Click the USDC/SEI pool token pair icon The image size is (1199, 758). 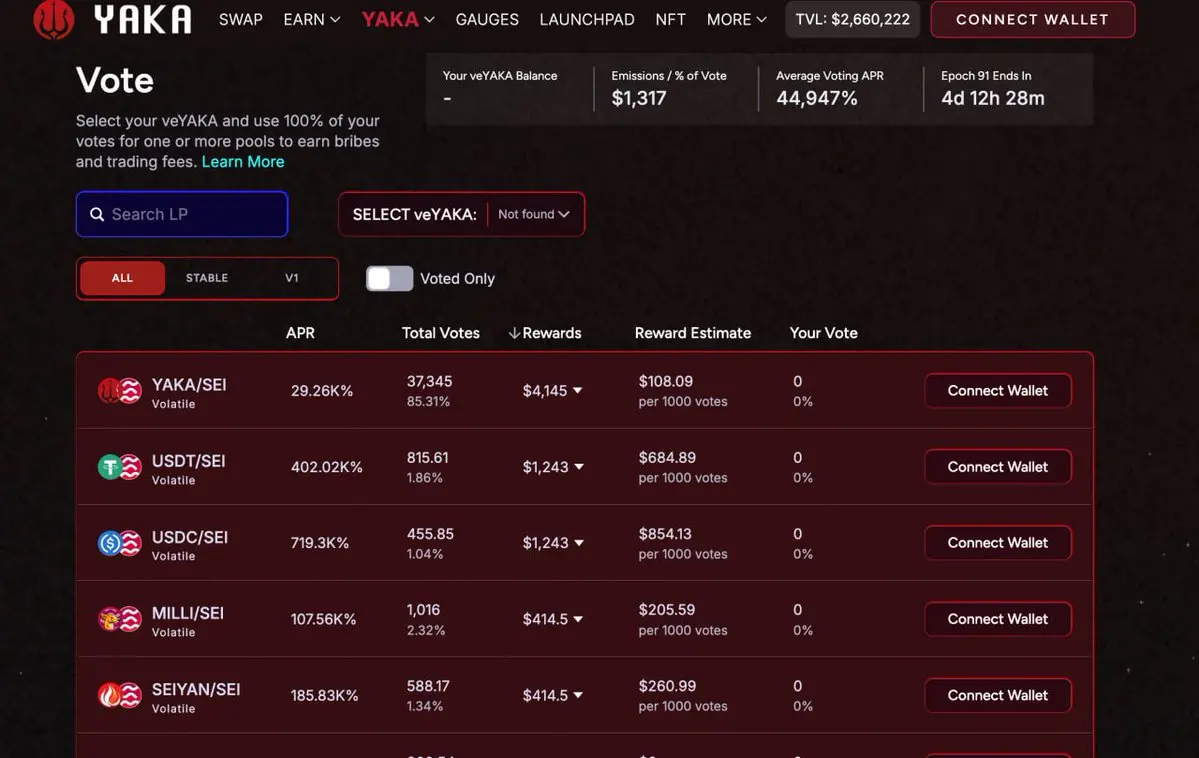pos(119,543)
